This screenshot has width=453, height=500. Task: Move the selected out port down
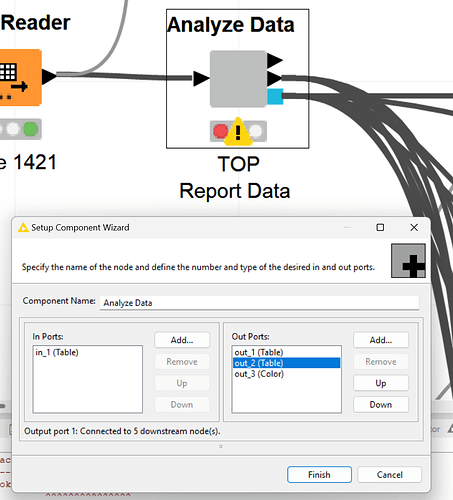(x=381, y=404)
